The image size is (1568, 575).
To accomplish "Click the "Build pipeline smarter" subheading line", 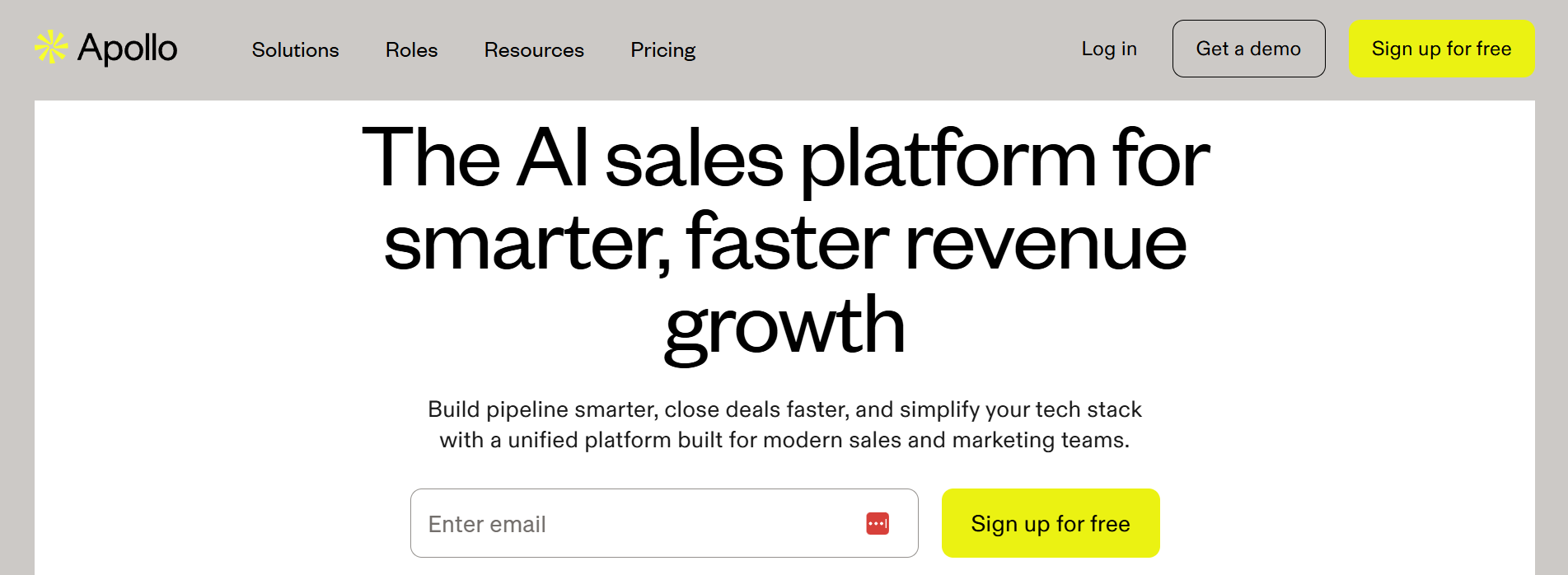I will point(784,409).
